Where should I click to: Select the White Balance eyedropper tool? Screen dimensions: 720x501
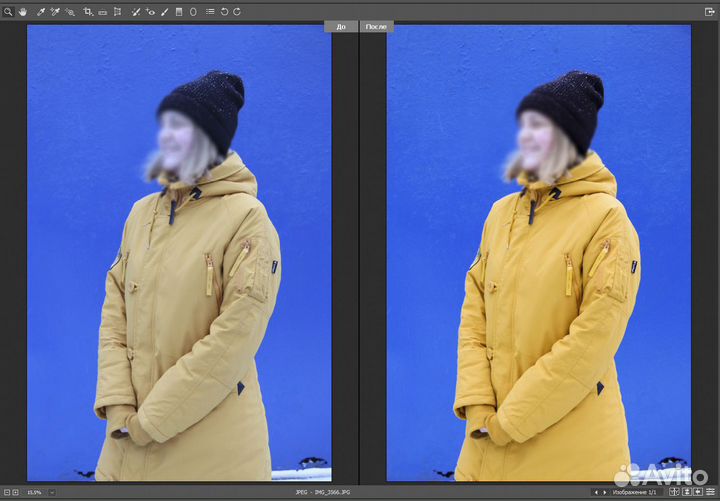click(x=40, y=12)
